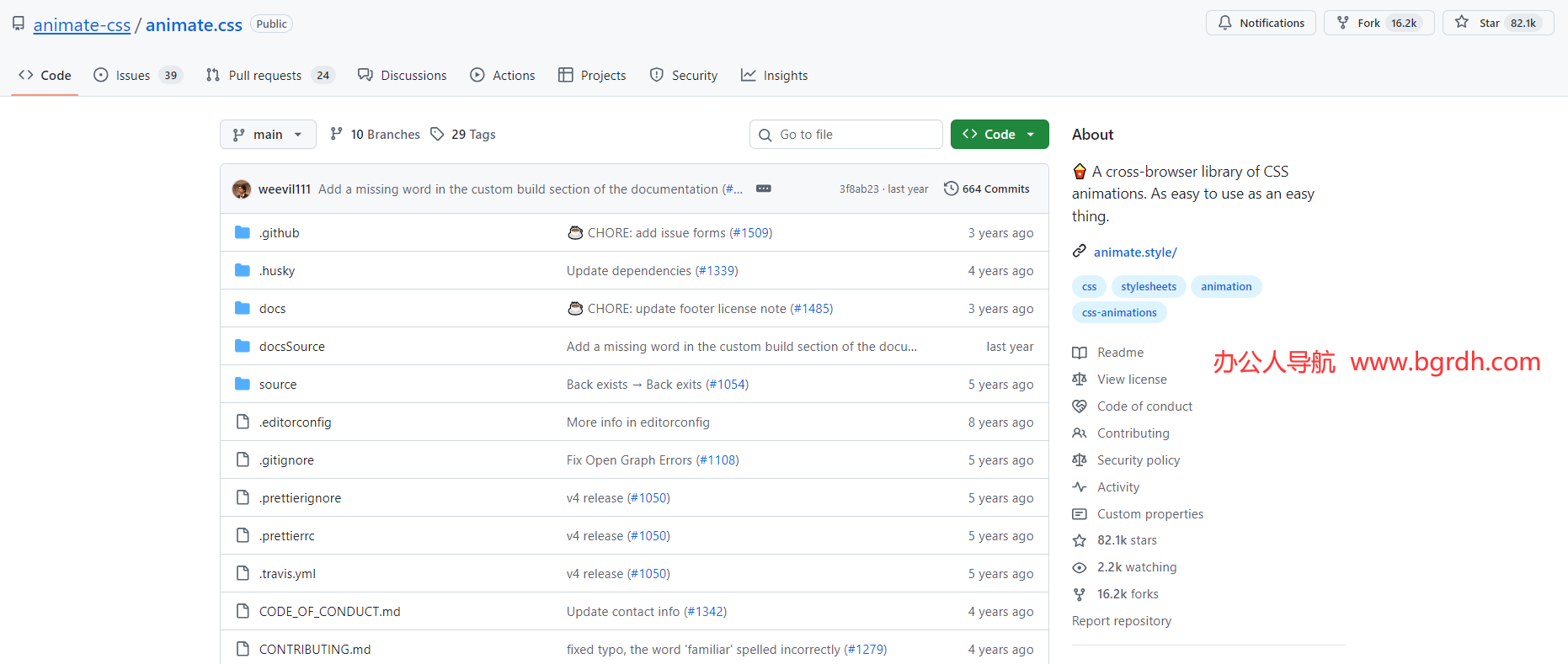Expand the commit message ellipsis button
Viewport: 1568px width, 664px height.
pyautogui.click(x=764, y=189)
